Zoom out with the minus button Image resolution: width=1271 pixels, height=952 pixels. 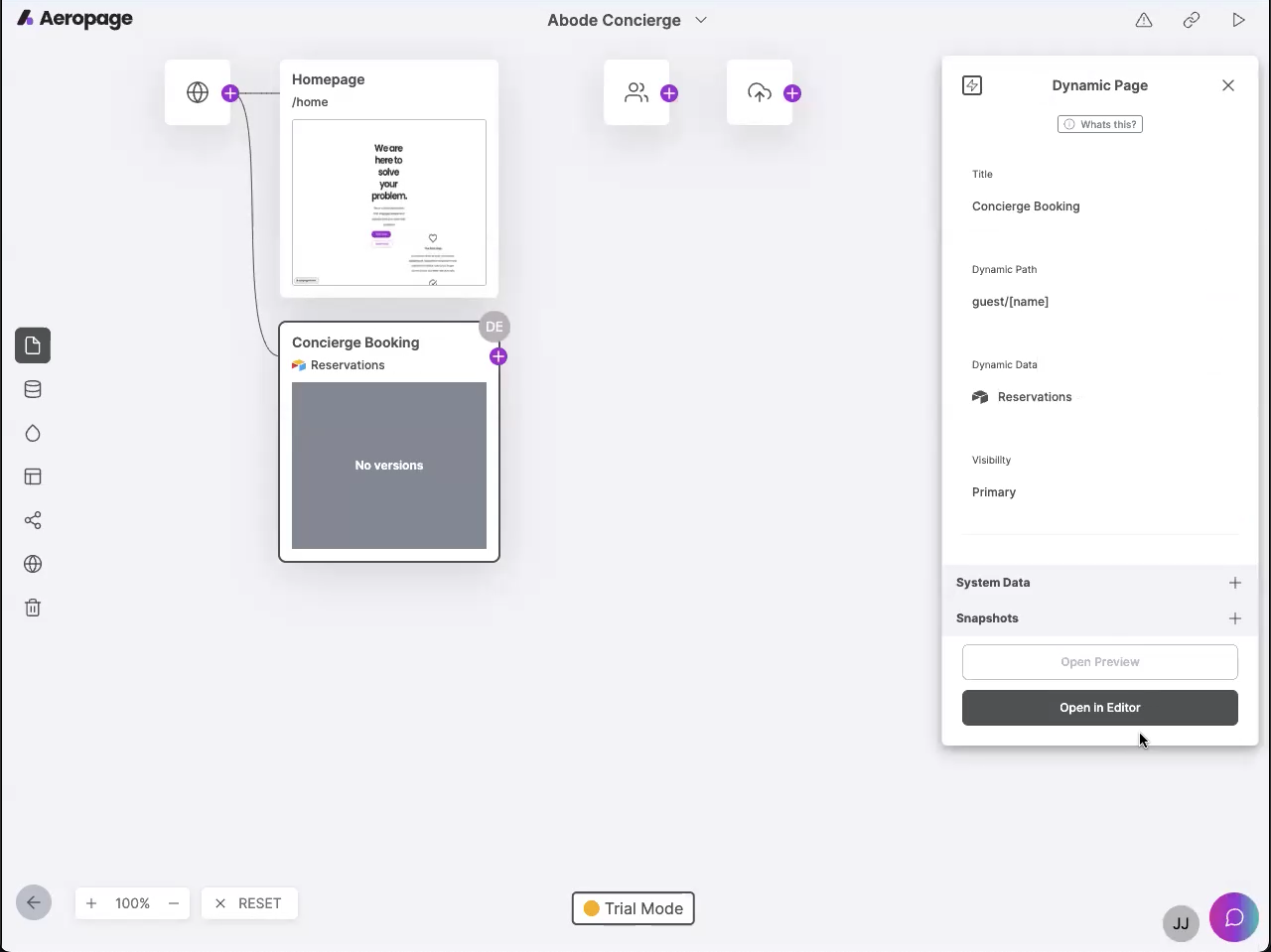[x=174, y=903]
